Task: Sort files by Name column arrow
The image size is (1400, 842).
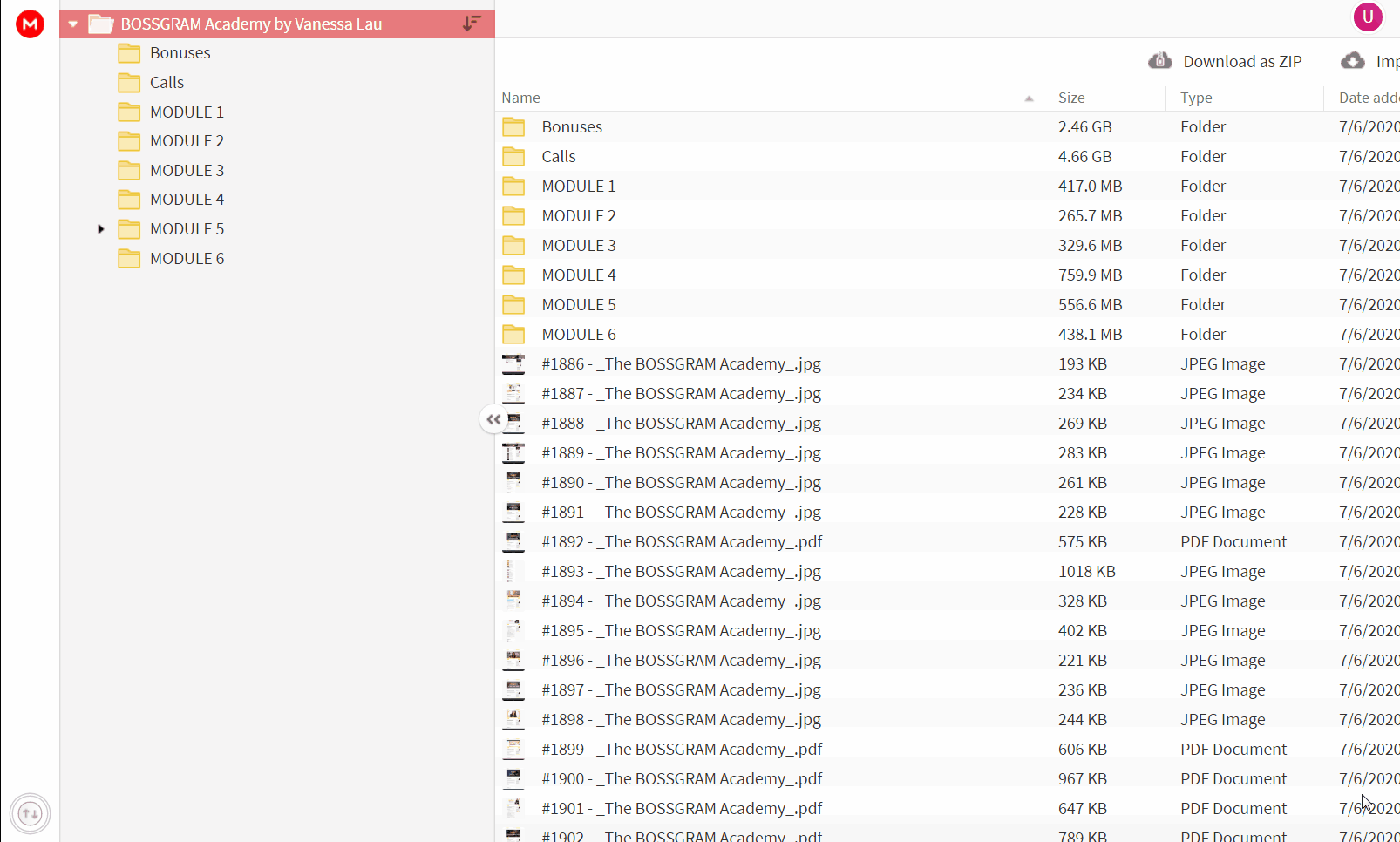Action: coord(1029,98)
